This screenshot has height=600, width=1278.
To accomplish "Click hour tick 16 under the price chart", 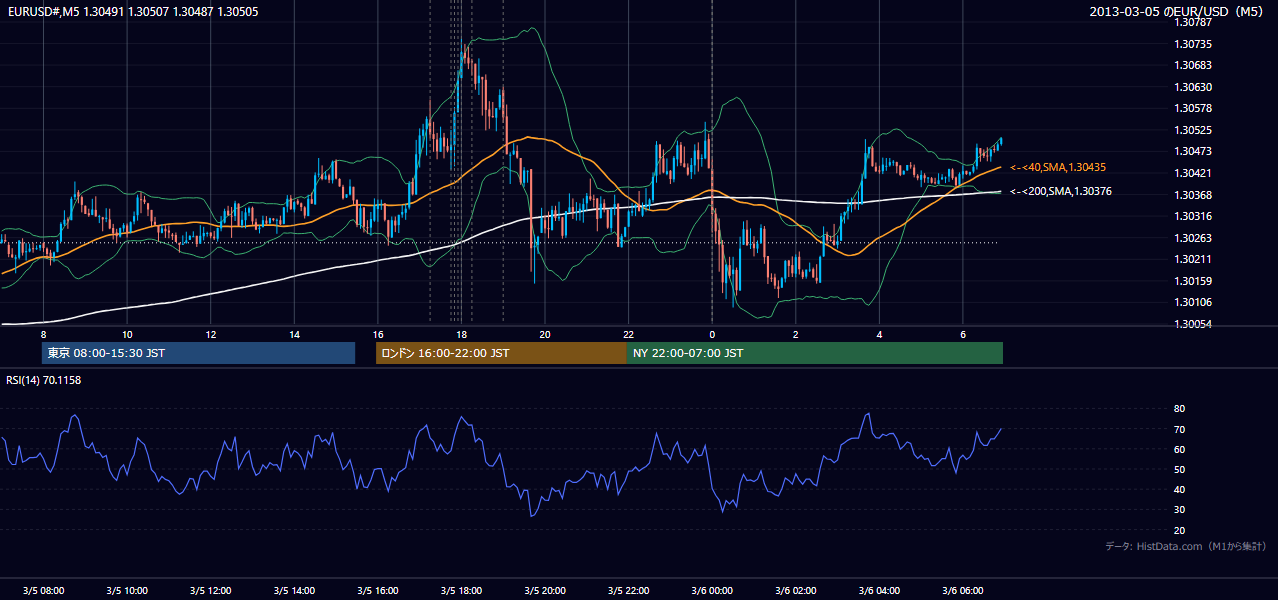I will click(x=378, y=334).
